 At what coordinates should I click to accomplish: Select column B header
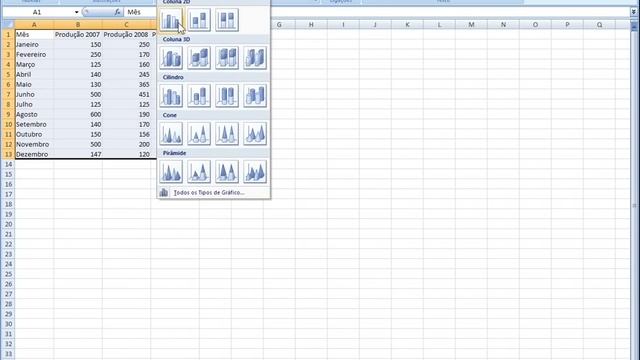78,24
